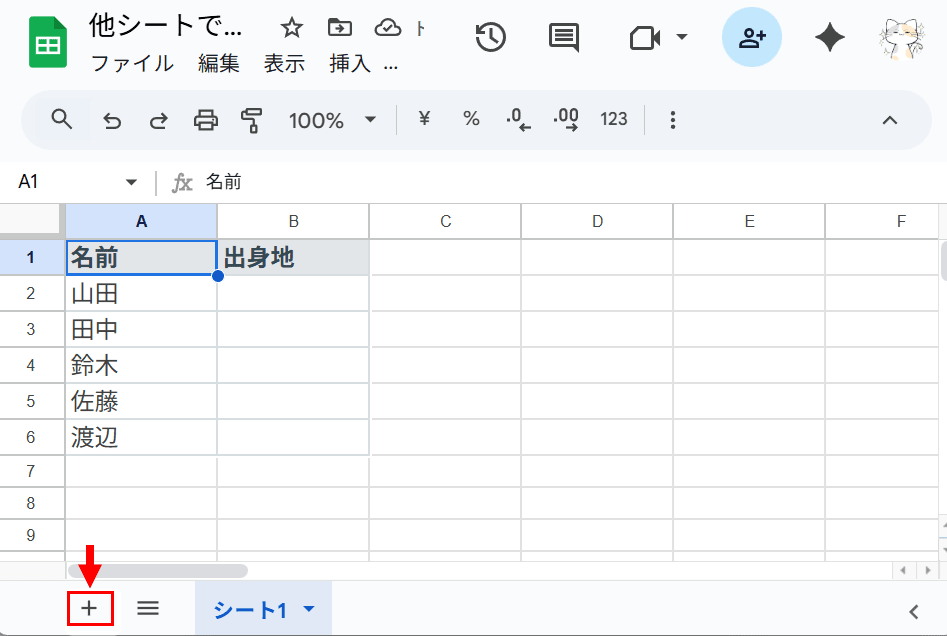Expand the シート1 tab dropdown arrow
Screen dimensions: 947x636
(x=309, y=610)
